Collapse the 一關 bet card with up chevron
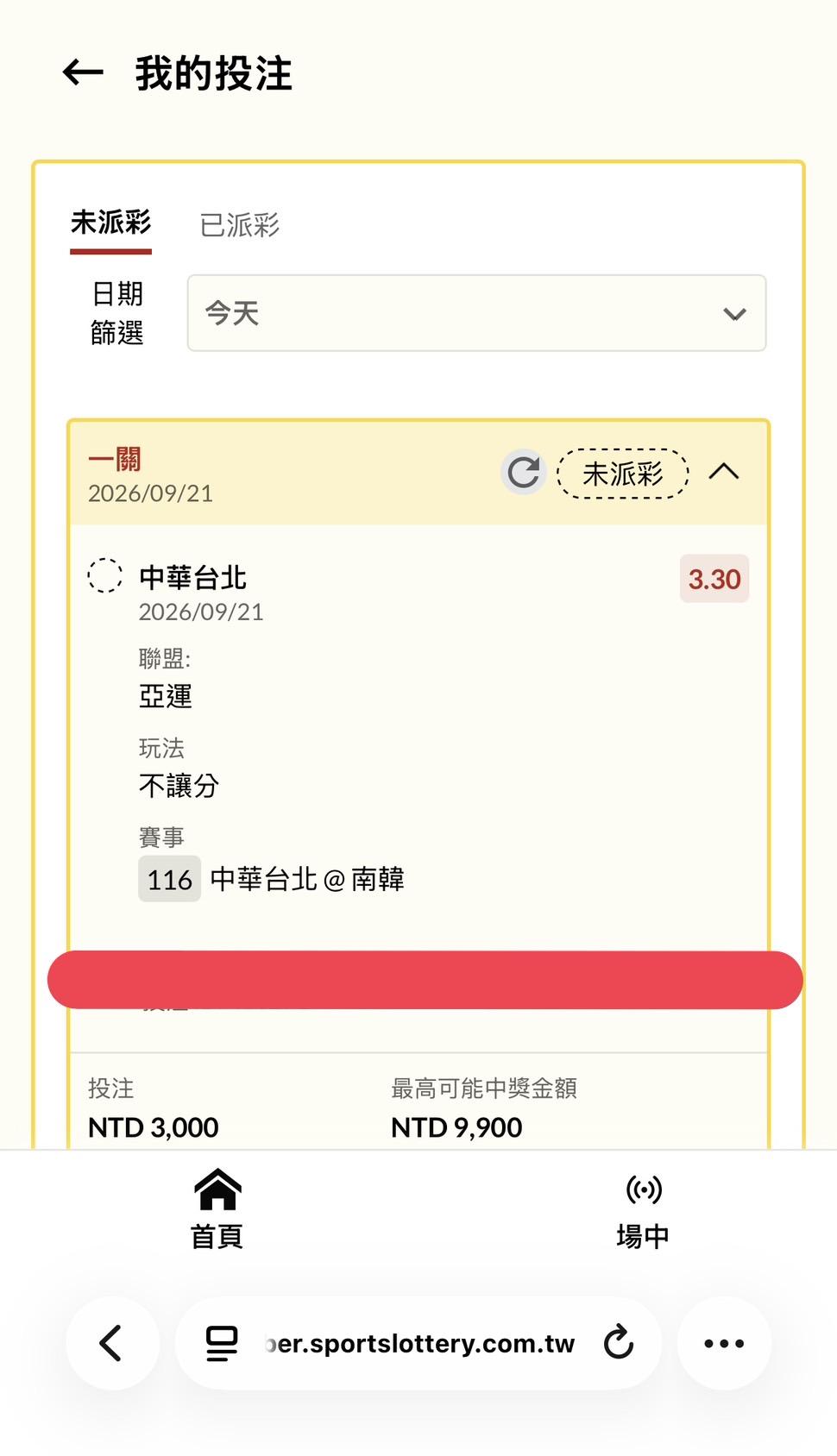This screenshot has height=1456, width=837. (x=724, y=472)
